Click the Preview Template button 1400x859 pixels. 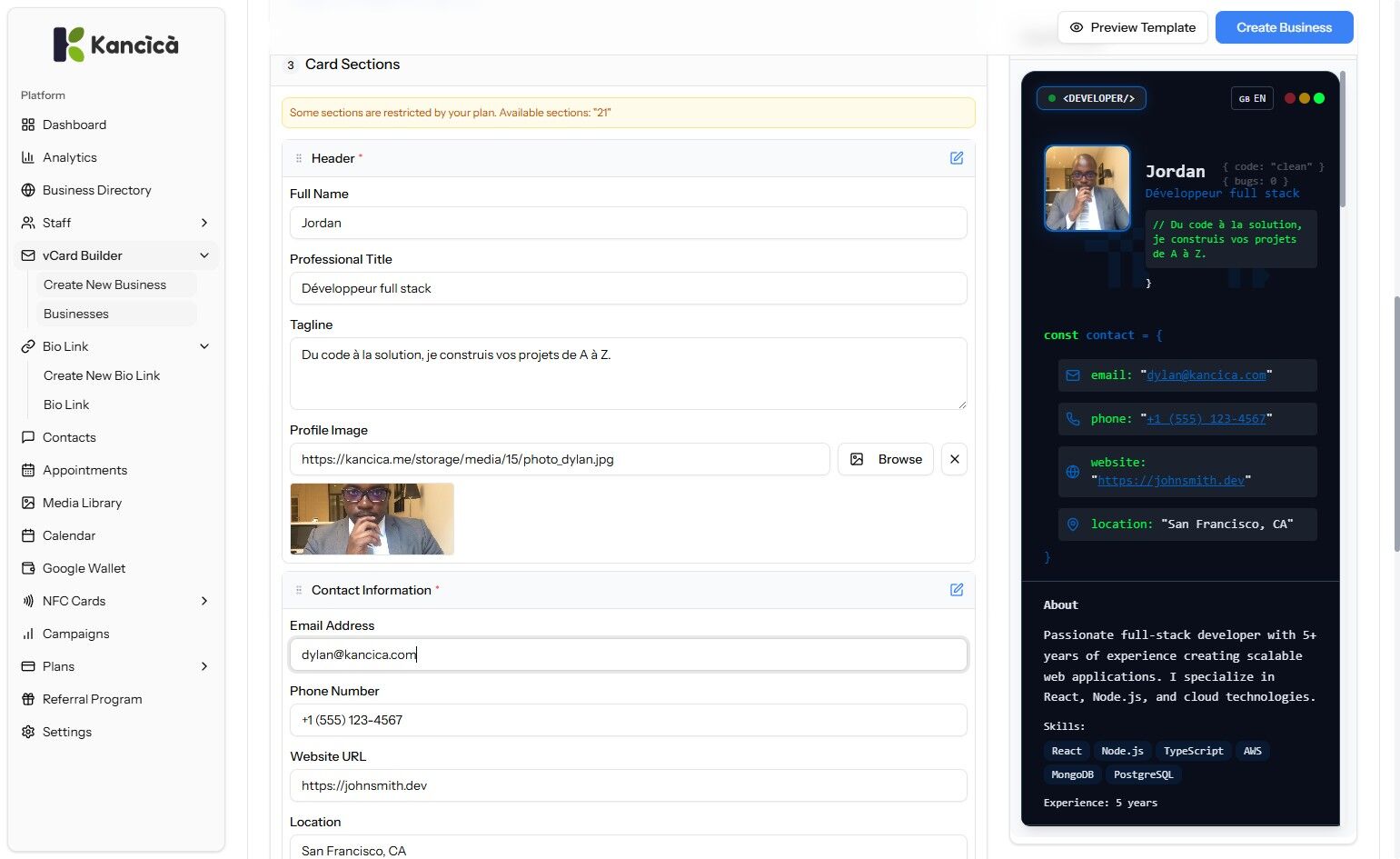1133,27
